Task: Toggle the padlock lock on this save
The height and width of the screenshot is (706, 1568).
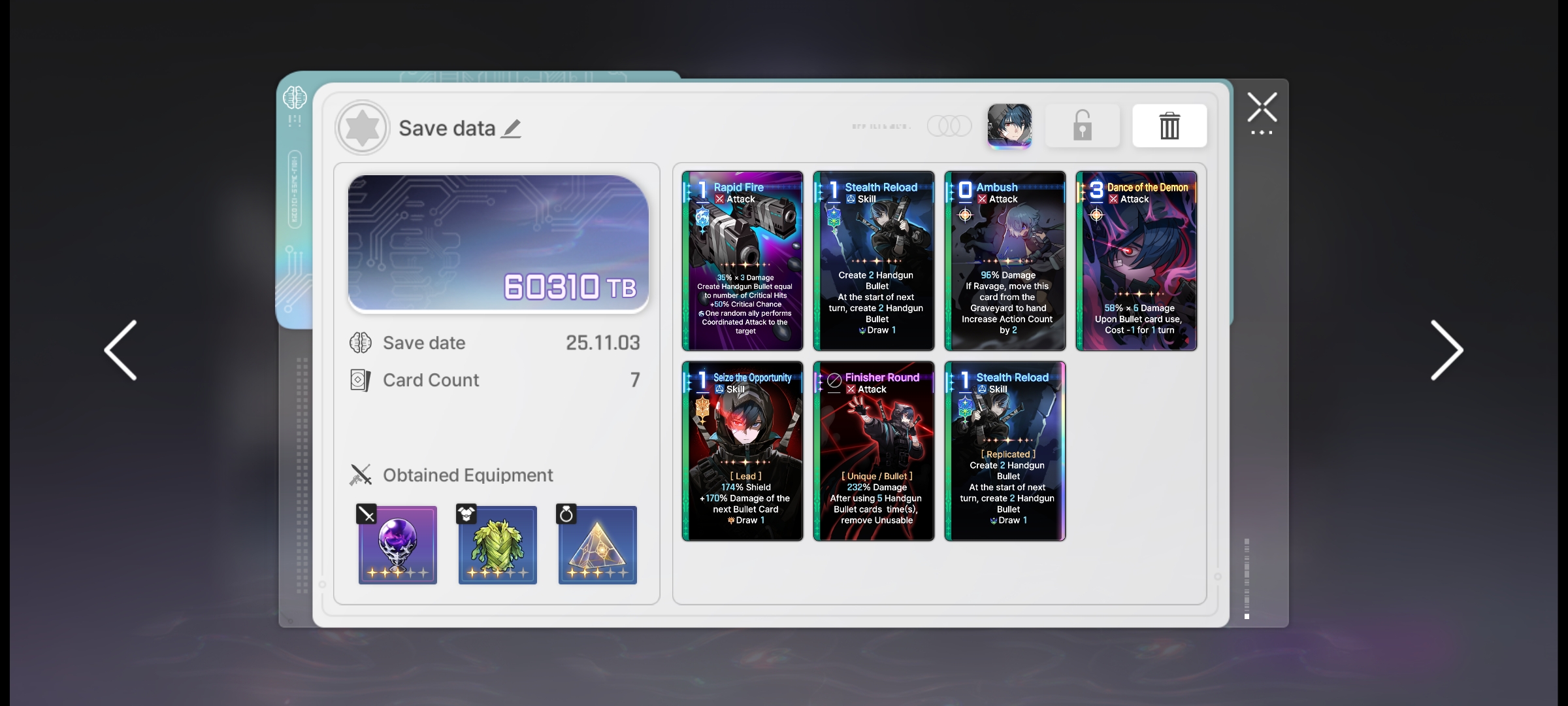Action: [1082, 126]
